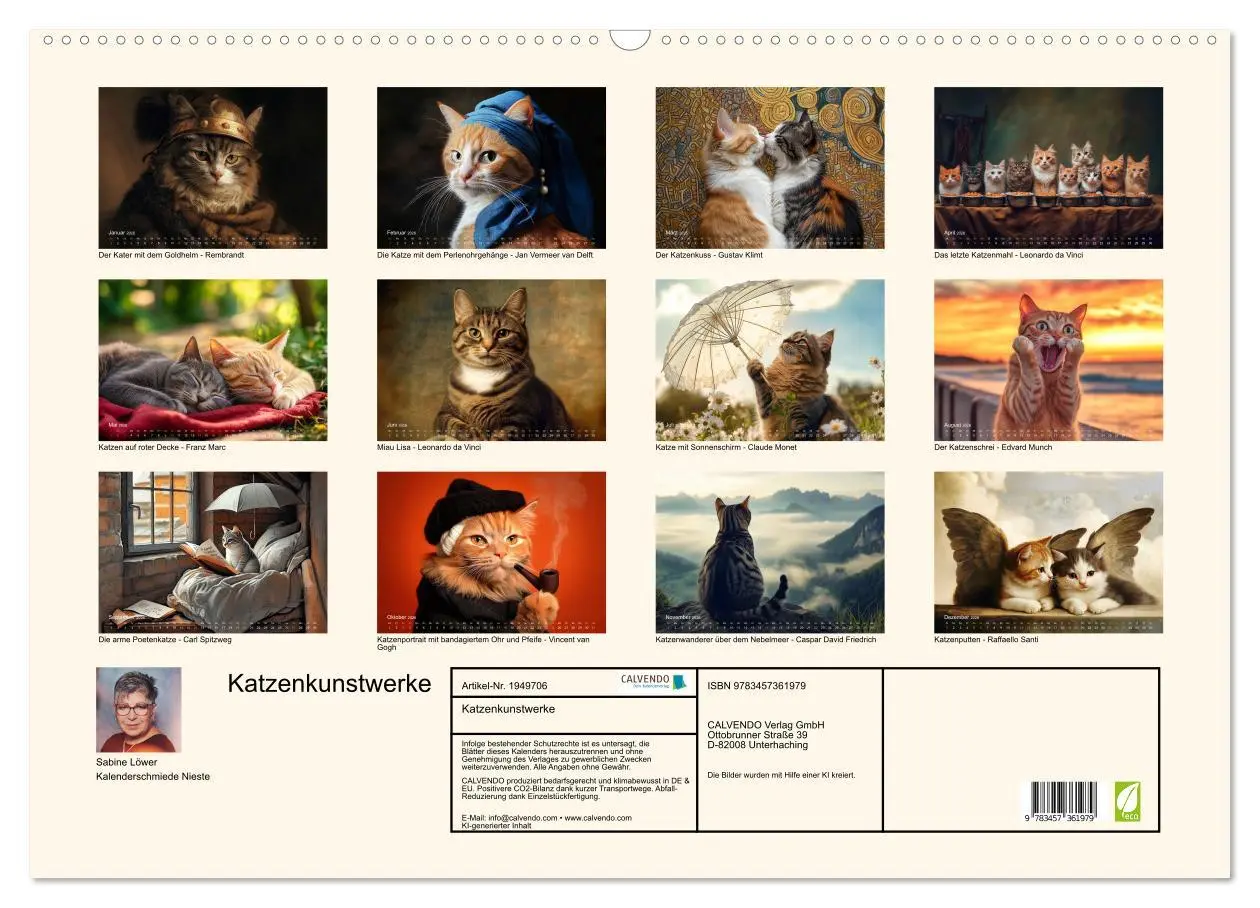Click the large 'Katzenkunstwerke' title

(x=330, y=684)
